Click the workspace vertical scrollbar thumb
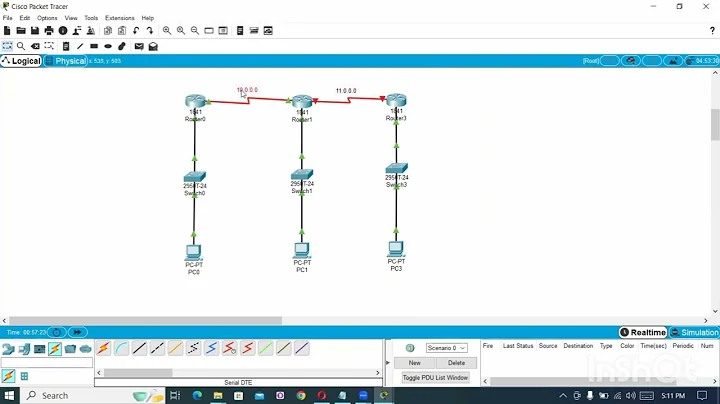720x404 pixels. coord(715,124)
